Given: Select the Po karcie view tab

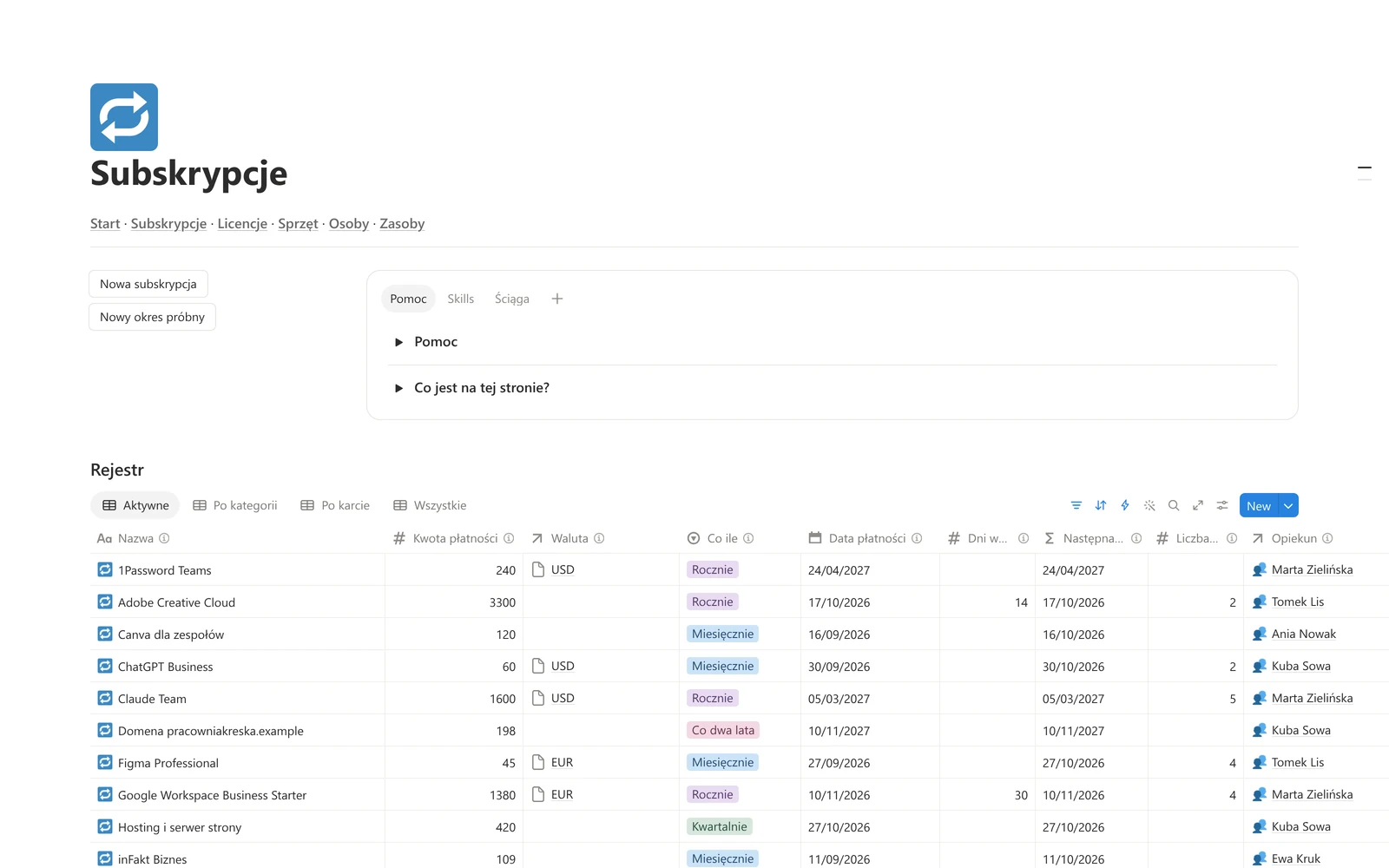Looking at the screenshot, I should (x=335, y=505).
